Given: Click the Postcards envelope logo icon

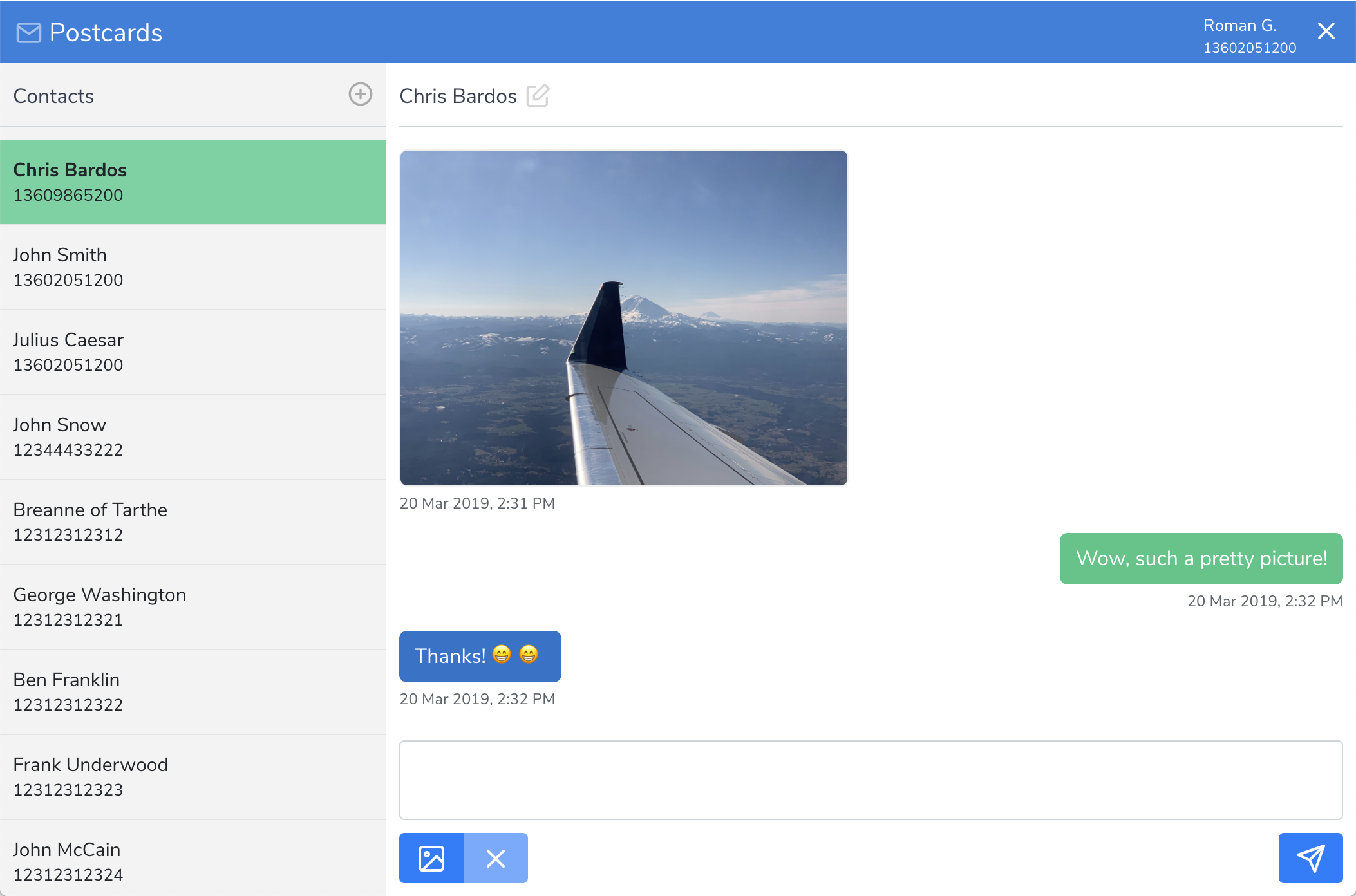Looking at the screenshot, I should [29, 32].
